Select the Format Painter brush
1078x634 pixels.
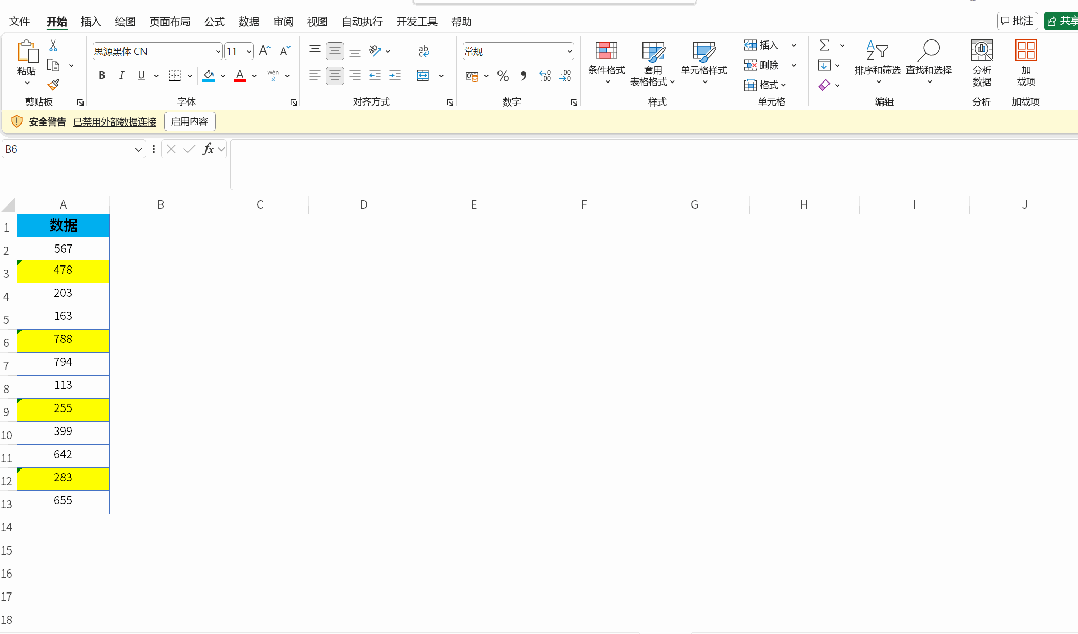click(53, 85)
